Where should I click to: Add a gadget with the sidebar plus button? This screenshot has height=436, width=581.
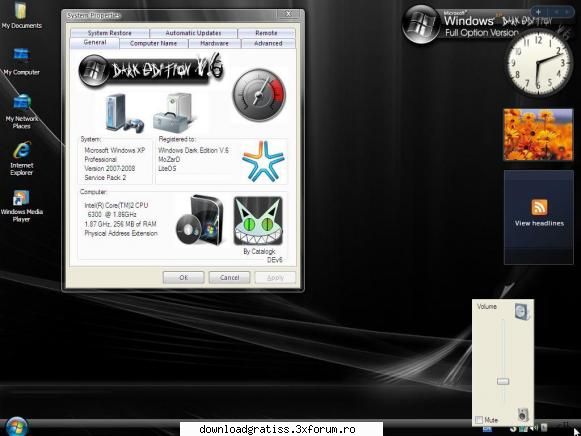(x=538, y=12)
